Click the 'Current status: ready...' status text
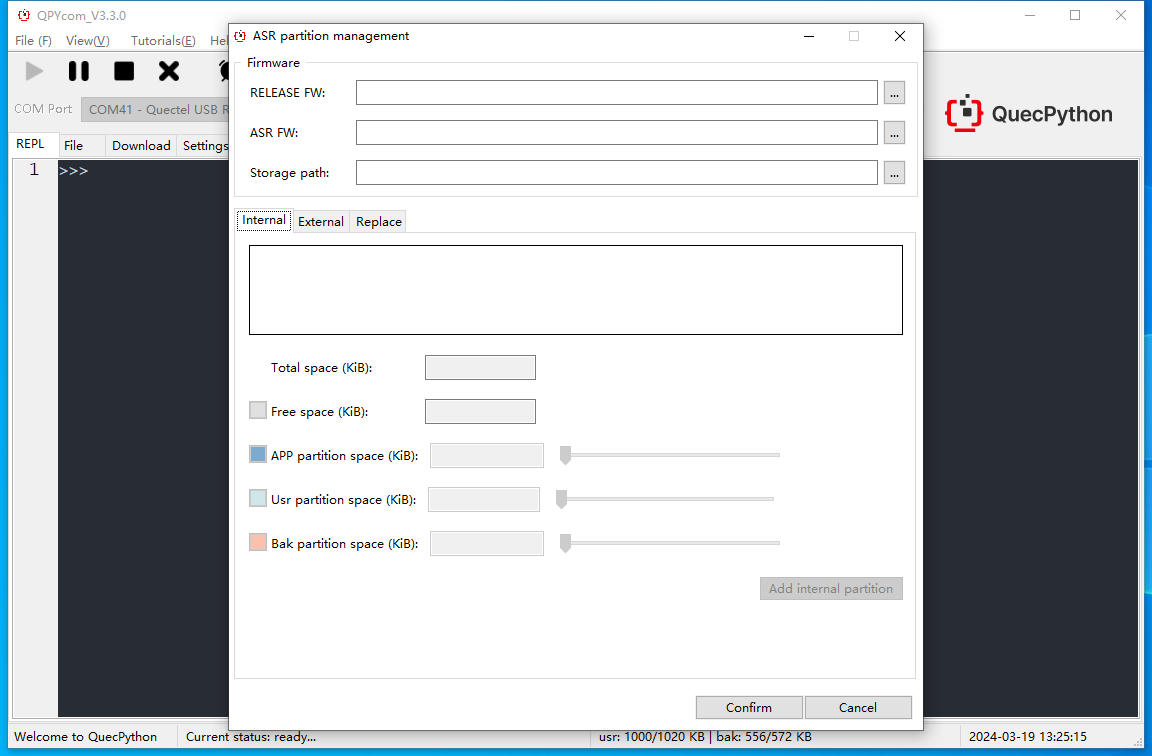 tap(251, 736)
